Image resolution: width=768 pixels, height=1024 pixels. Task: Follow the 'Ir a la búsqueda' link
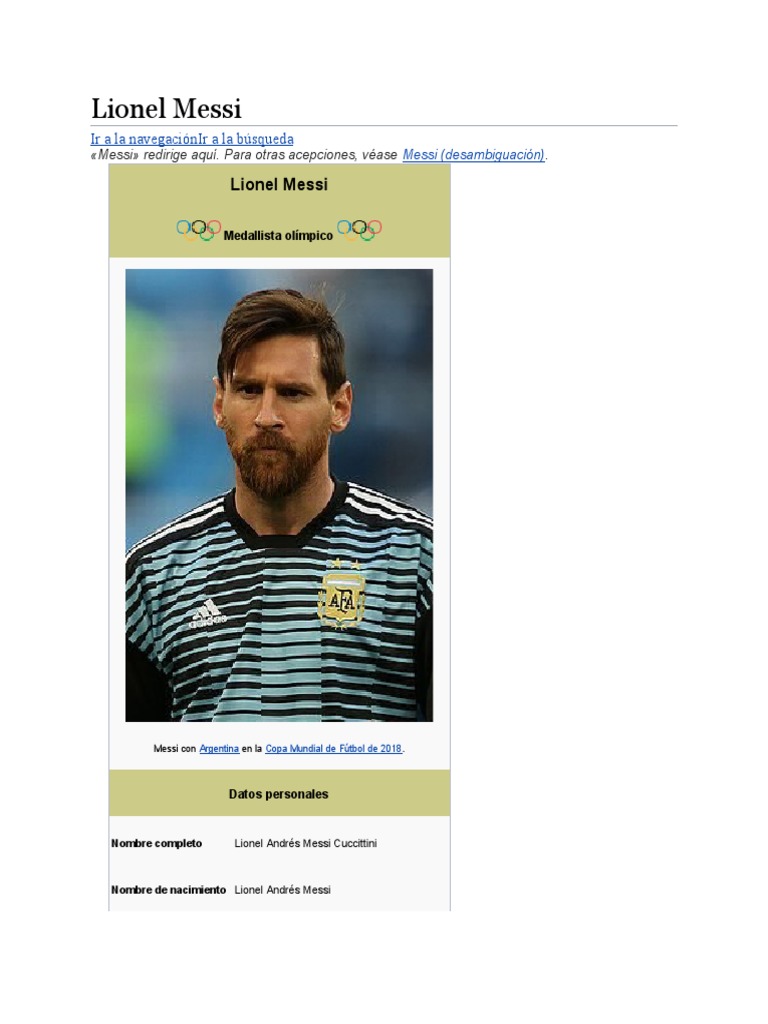click(x=246, y=139)
